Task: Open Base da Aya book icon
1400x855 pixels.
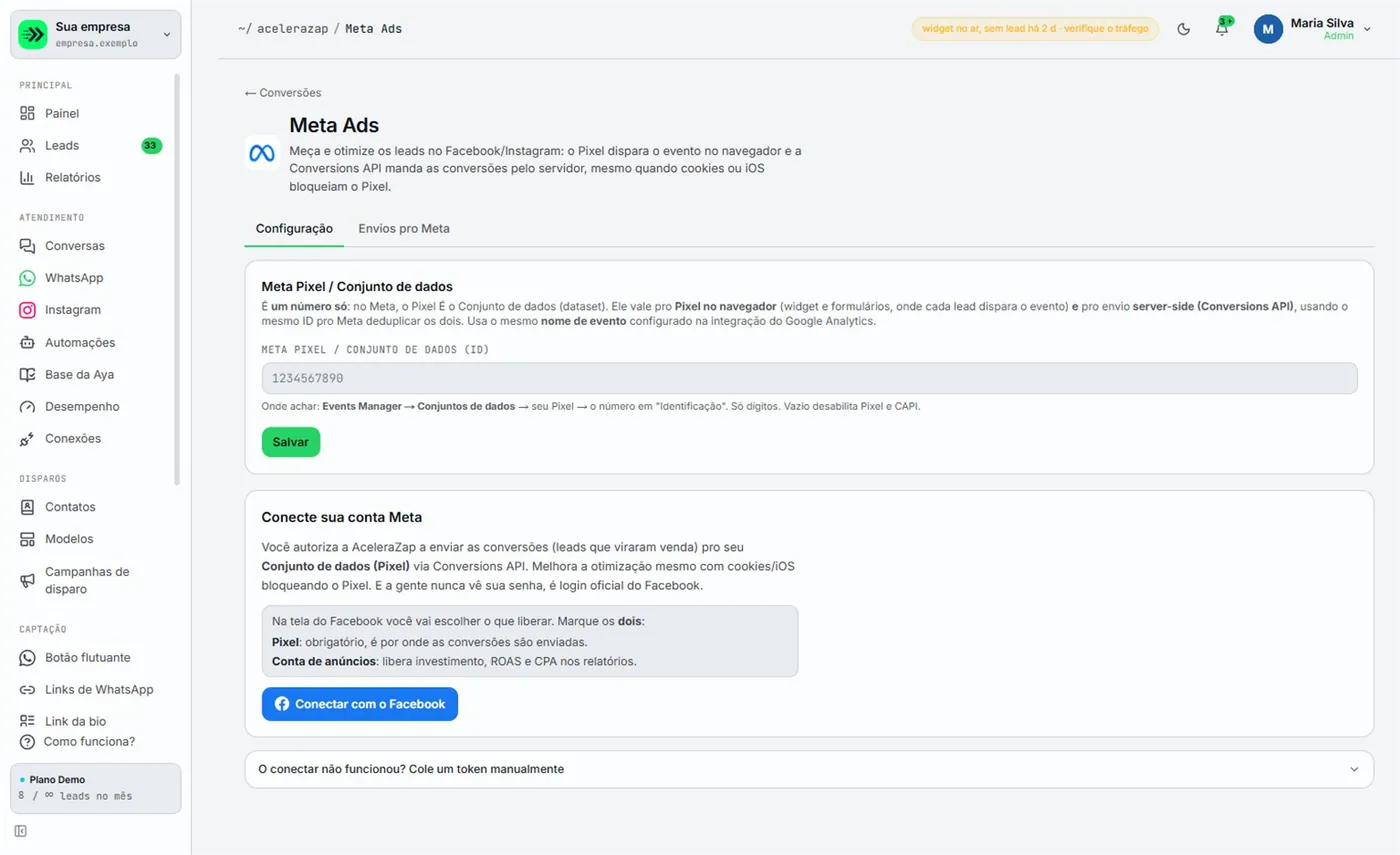Action: tap(27, 374)
